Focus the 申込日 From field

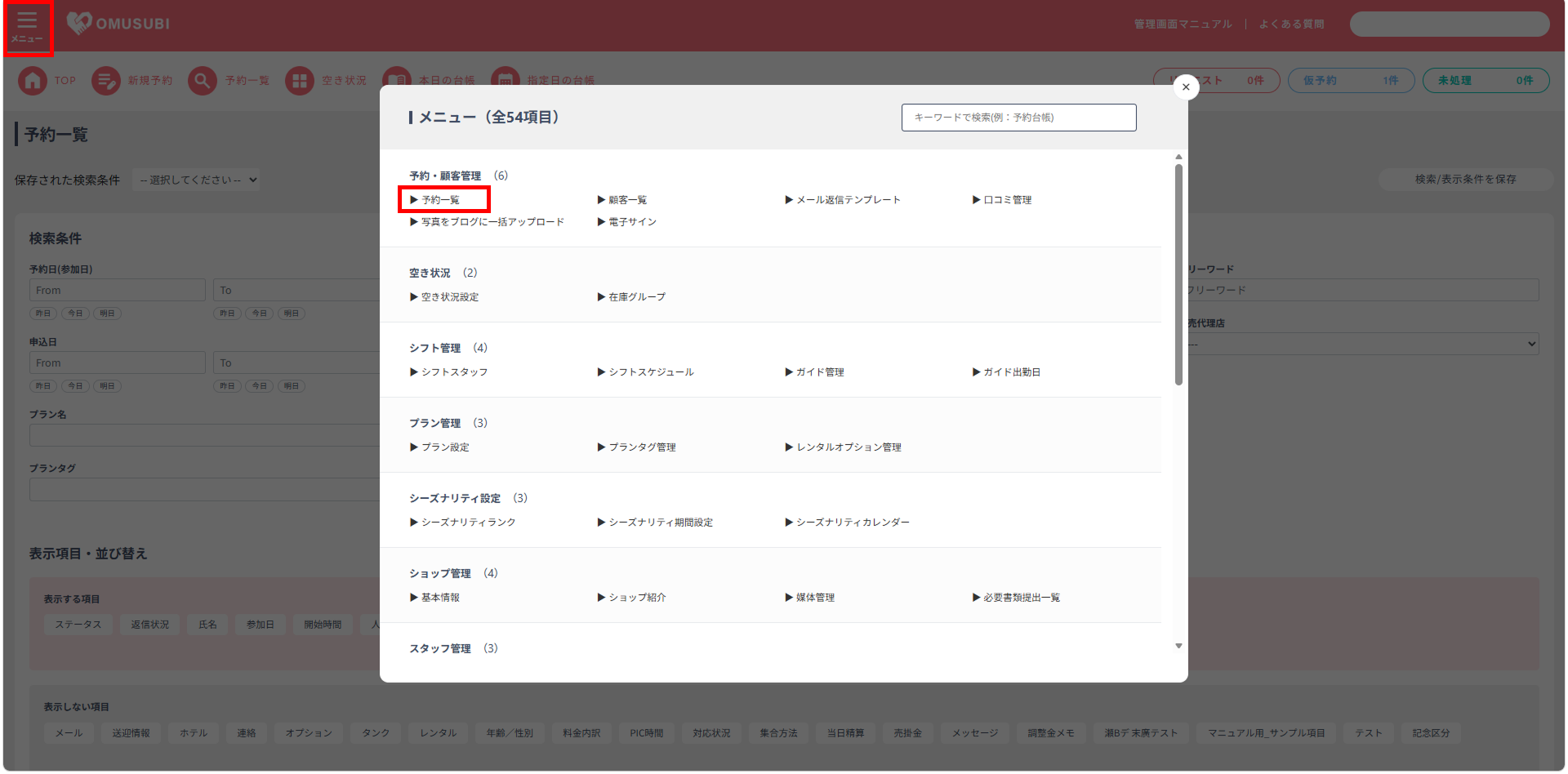coord(118,363)
